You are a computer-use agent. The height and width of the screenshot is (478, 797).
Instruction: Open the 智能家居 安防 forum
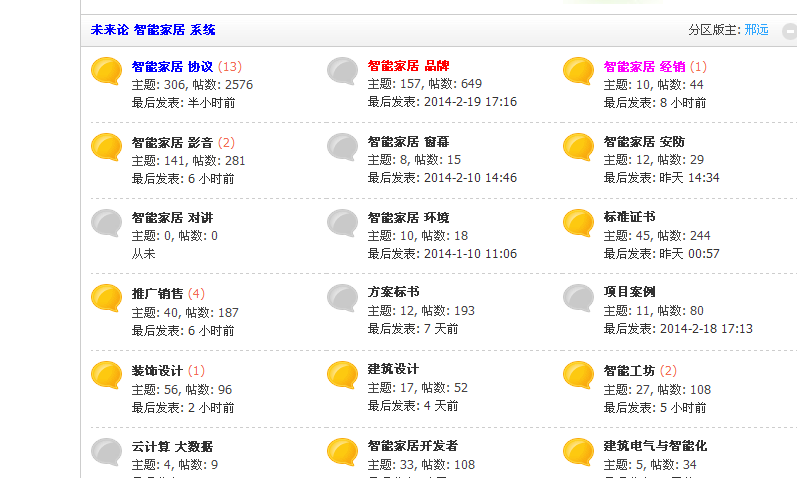[x=644, y=142]
